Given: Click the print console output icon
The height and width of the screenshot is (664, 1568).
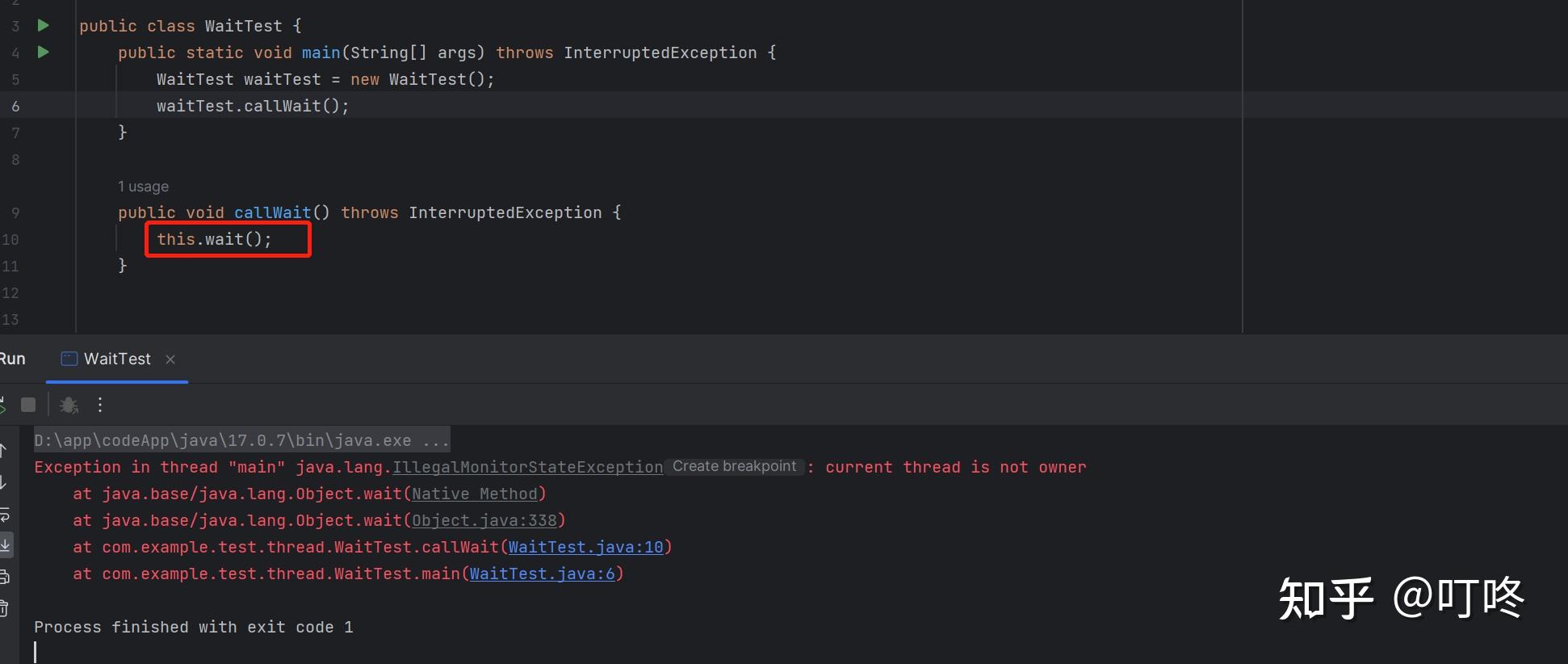Looking at the screenshot, I should click(x=4, y=577).
